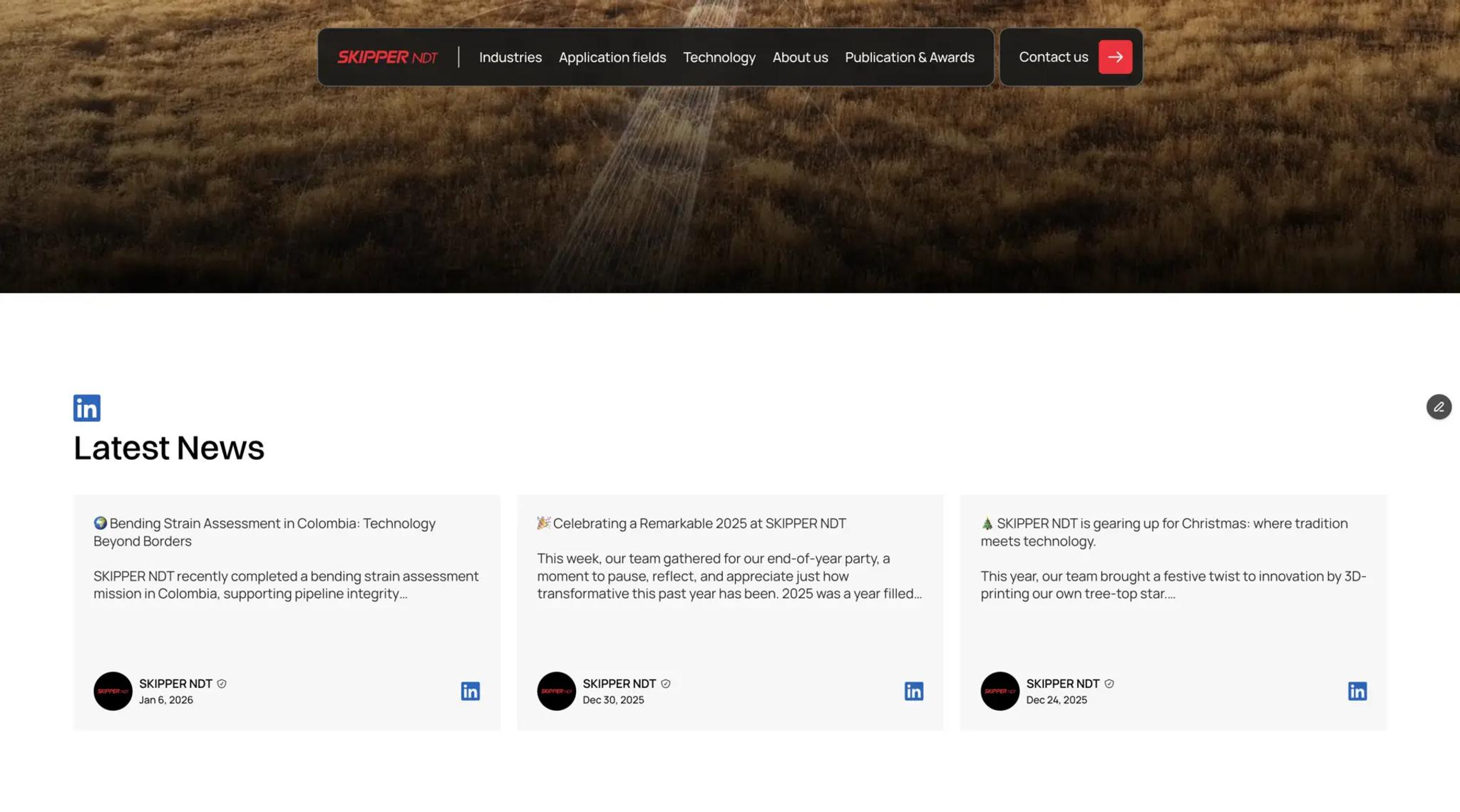Click SKIPPER NDT author name on Jan 6 post
Image resolution: width=1460 pixels, height=812 pixels.
pos(175,684)
